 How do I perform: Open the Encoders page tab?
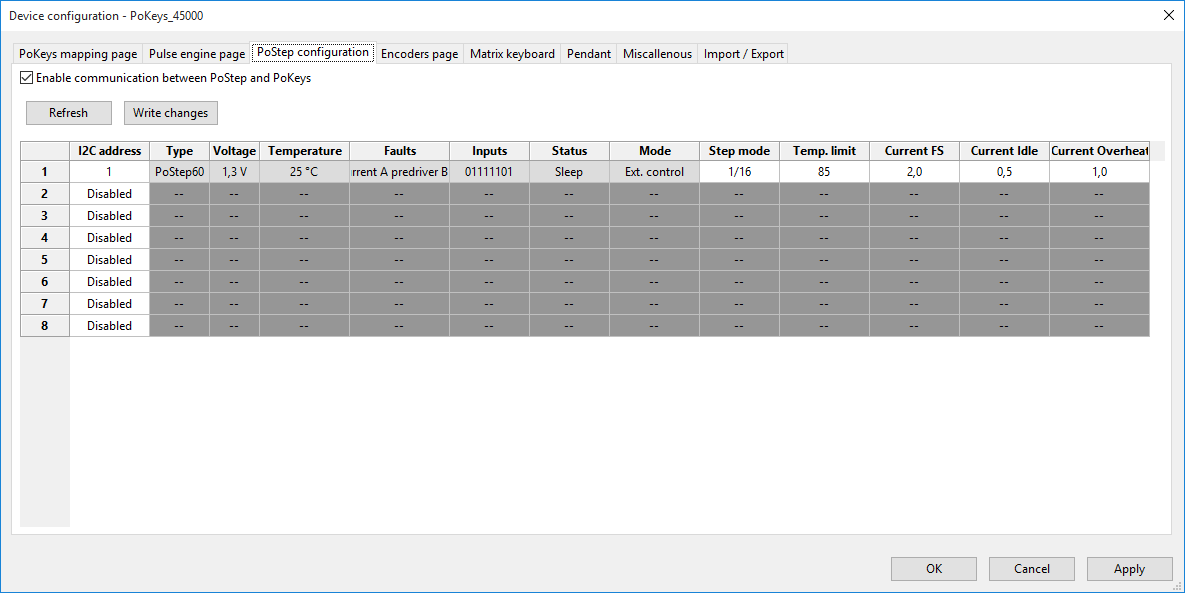[419, 54]
